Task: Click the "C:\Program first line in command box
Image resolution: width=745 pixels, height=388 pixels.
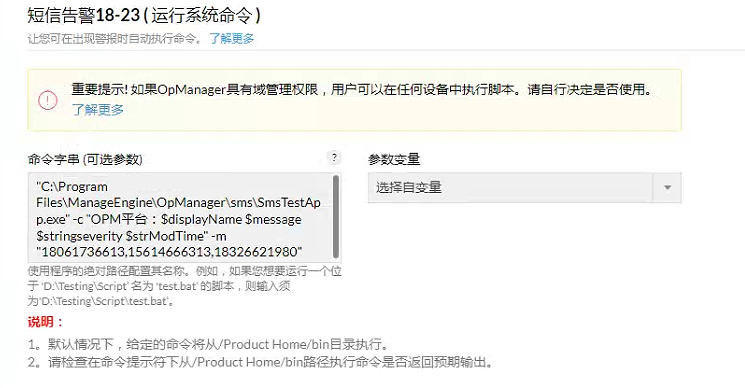Action: (72, 187)
